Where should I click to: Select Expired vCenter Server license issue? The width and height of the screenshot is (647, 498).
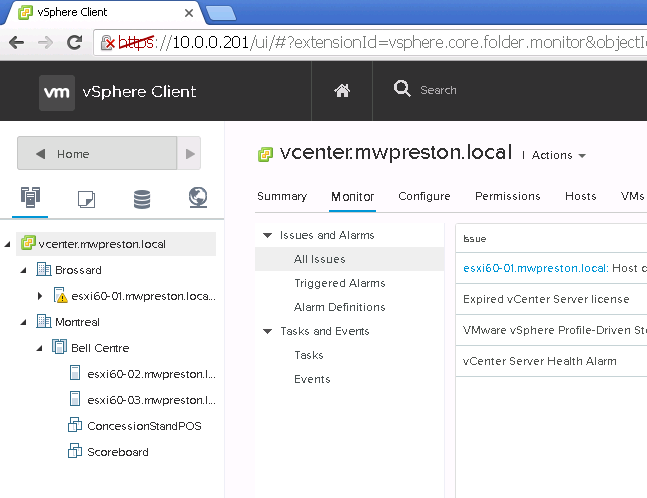coord(551,299)
